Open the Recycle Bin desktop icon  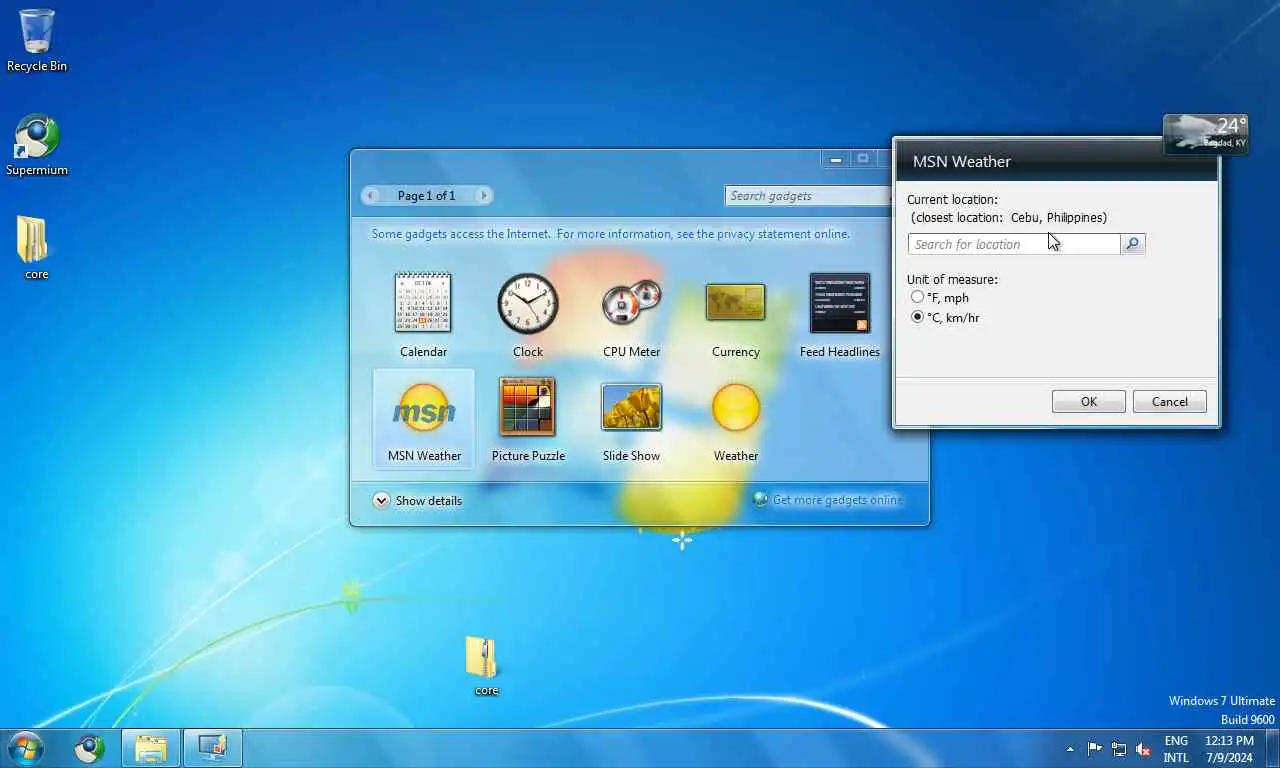(37, 41)
